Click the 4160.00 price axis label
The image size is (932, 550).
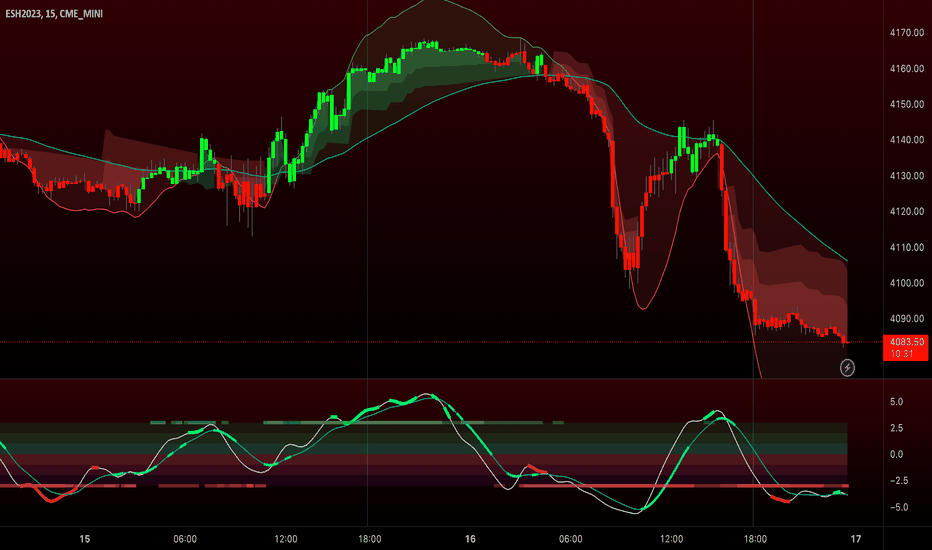(x=906, y=68)
